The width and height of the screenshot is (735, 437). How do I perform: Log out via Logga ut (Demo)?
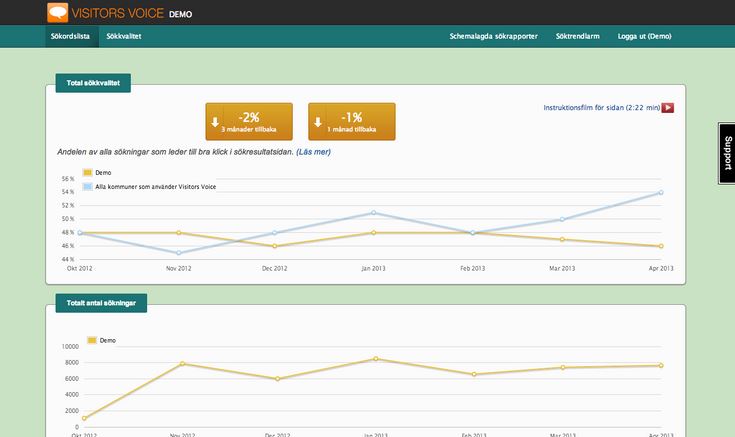[644, 36]
